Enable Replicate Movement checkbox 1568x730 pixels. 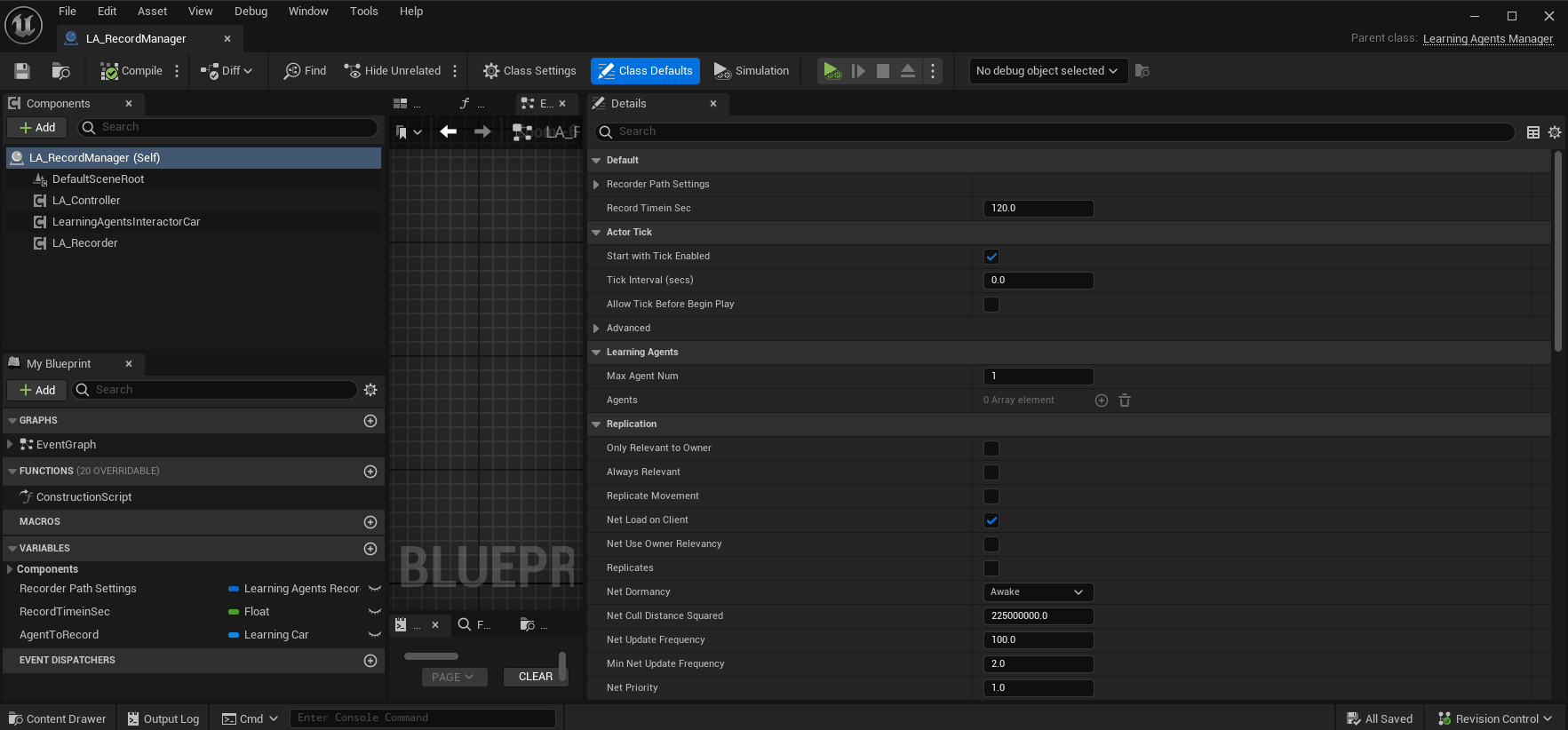991,496
